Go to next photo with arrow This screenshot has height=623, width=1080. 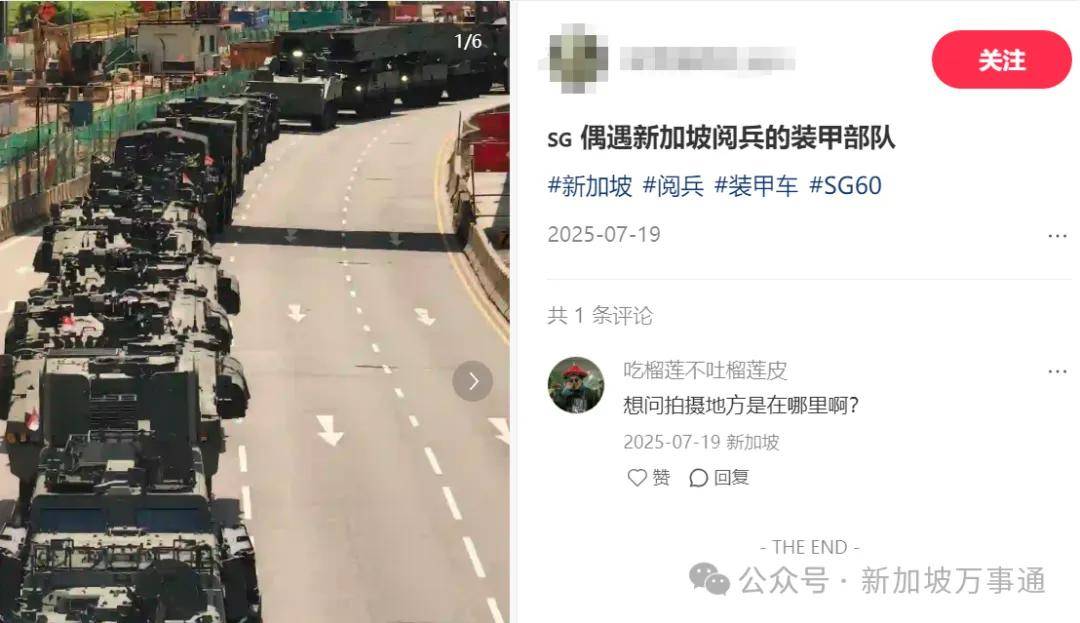click(x=472, y=381)
